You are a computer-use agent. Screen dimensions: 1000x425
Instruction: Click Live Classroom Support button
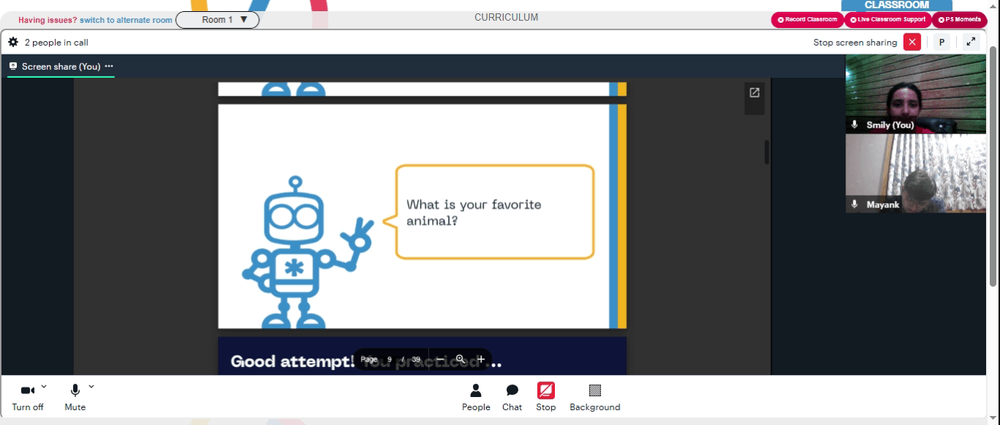(888, 20)
